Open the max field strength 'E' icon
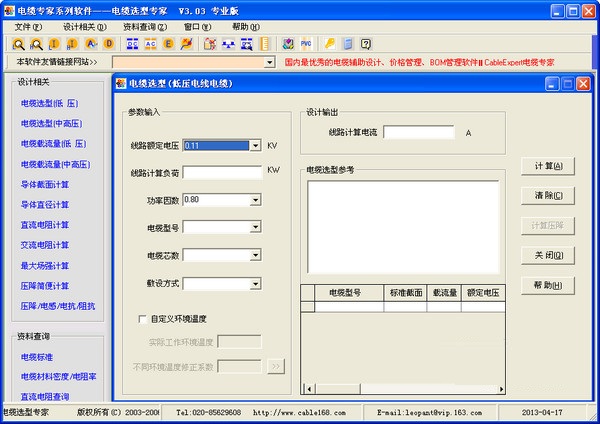 coord(168,44)
